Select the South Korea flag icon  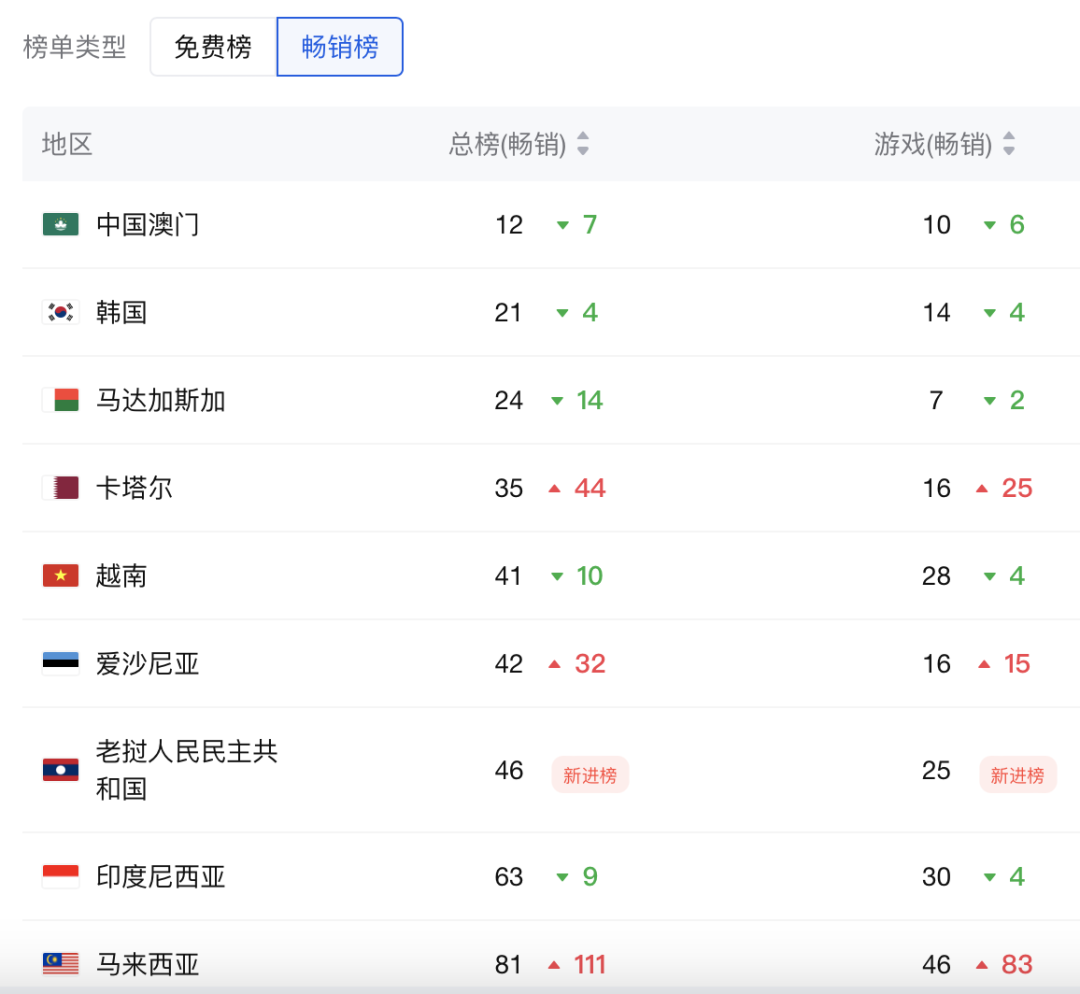pyautogui.click(x=60, y=312)
